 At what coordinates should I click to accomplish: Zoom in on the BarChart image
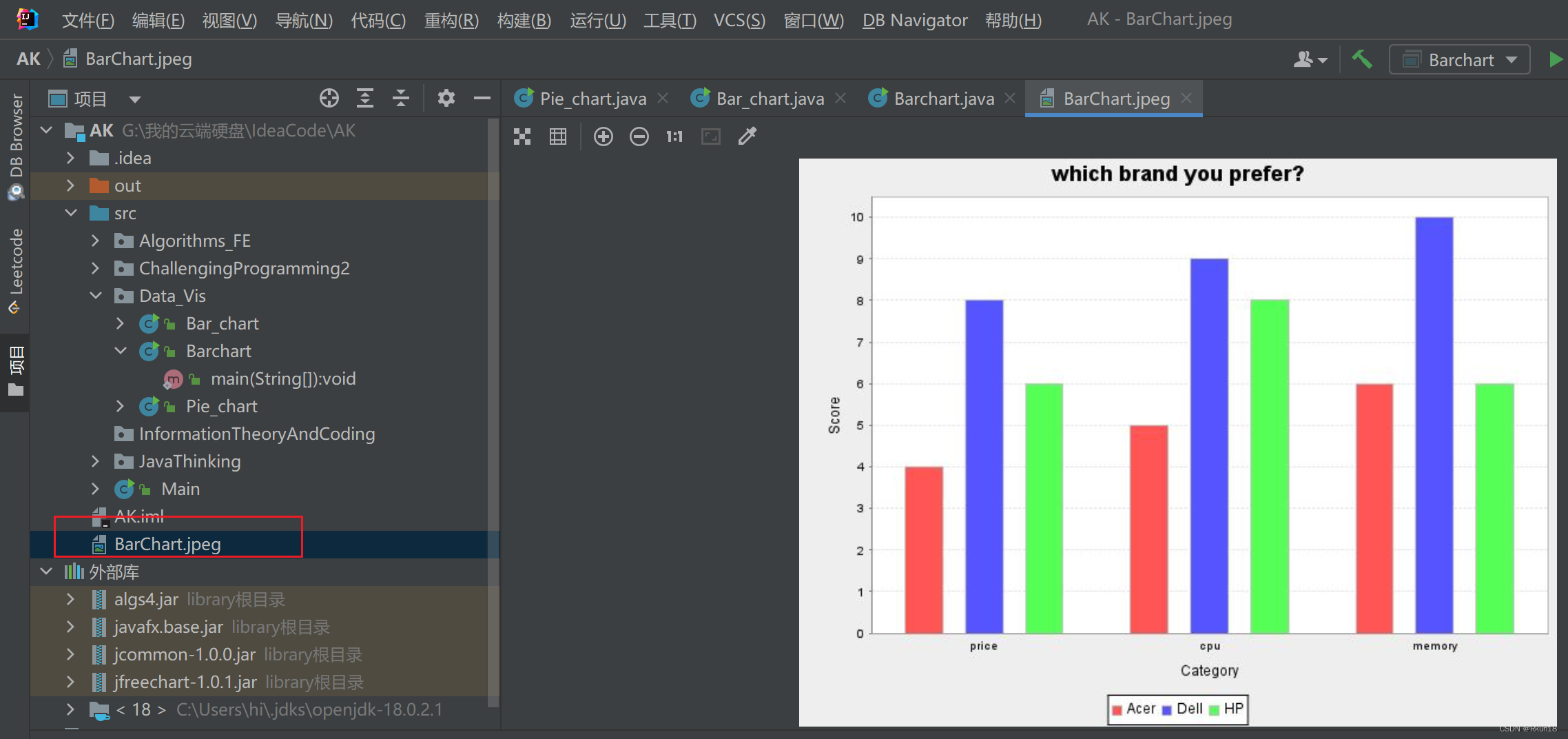point(604,136)
